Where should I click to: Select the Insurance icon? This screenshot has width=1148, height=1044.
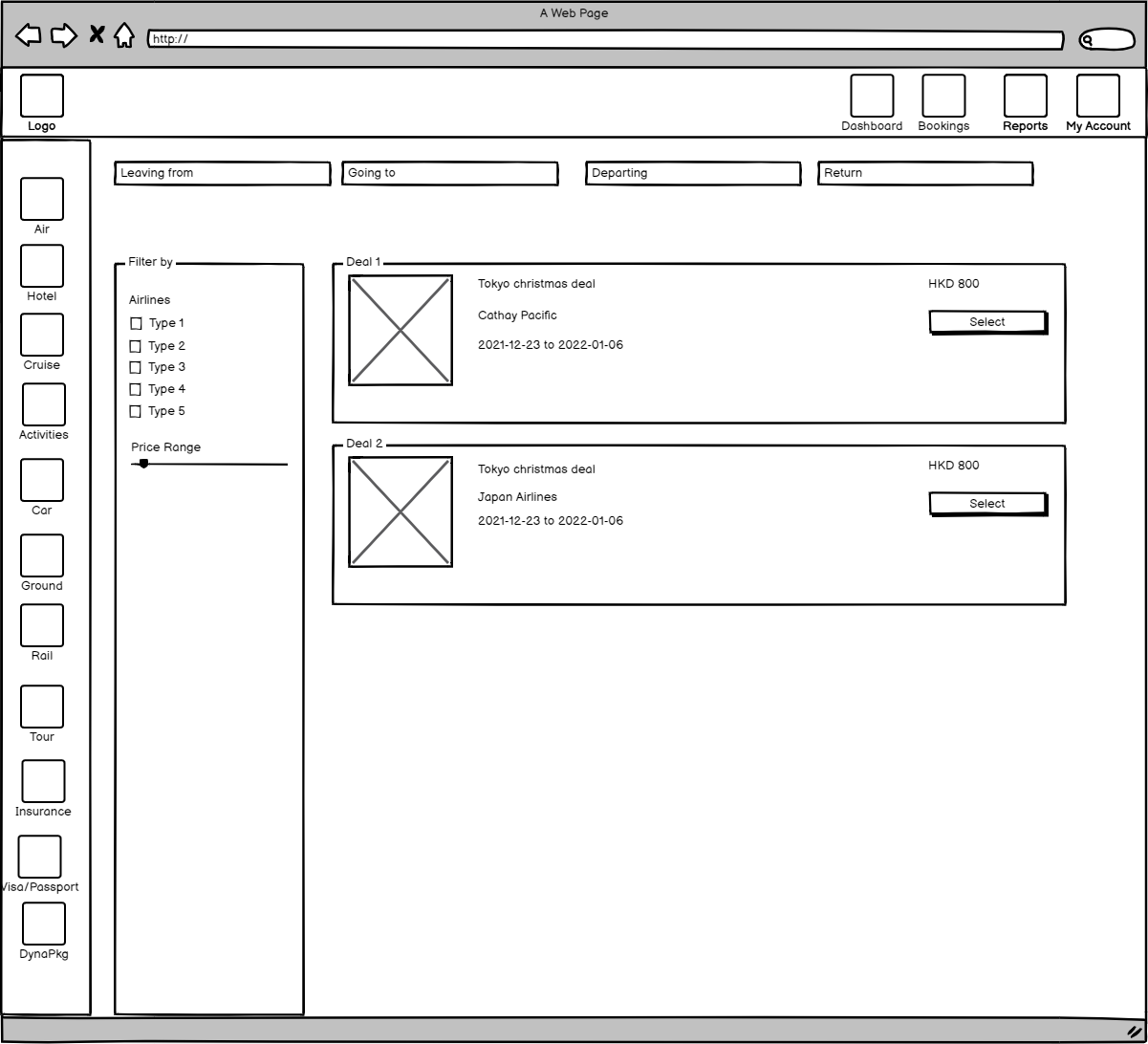[43, 781]
